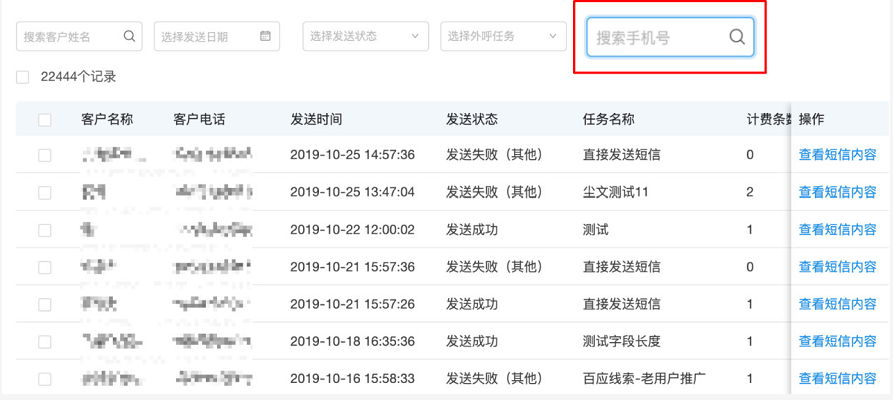
Task: Click the 任务名称 column header
Action: tap(608, 119)
